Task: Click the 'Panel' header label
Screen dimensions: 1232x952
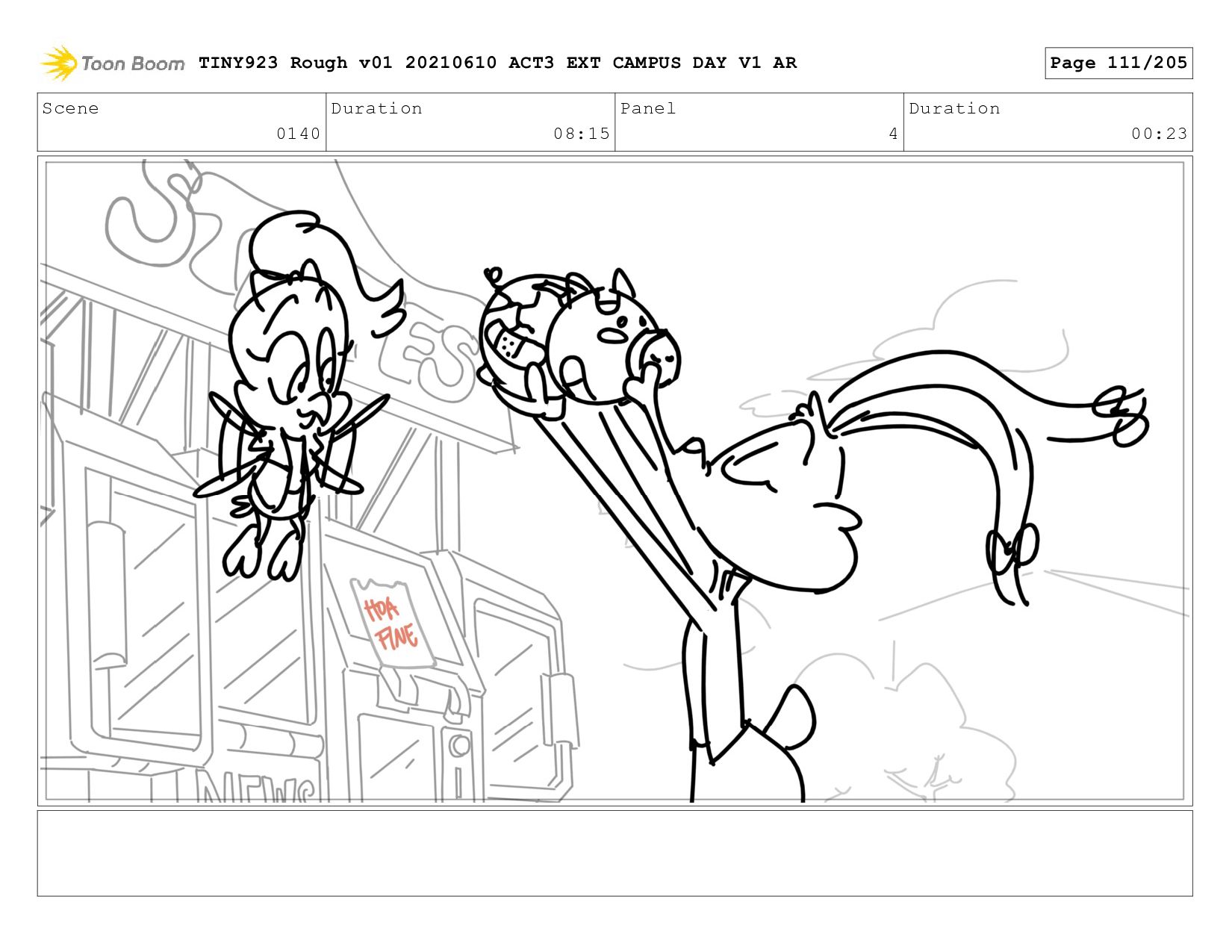Action: click(648, 108)
